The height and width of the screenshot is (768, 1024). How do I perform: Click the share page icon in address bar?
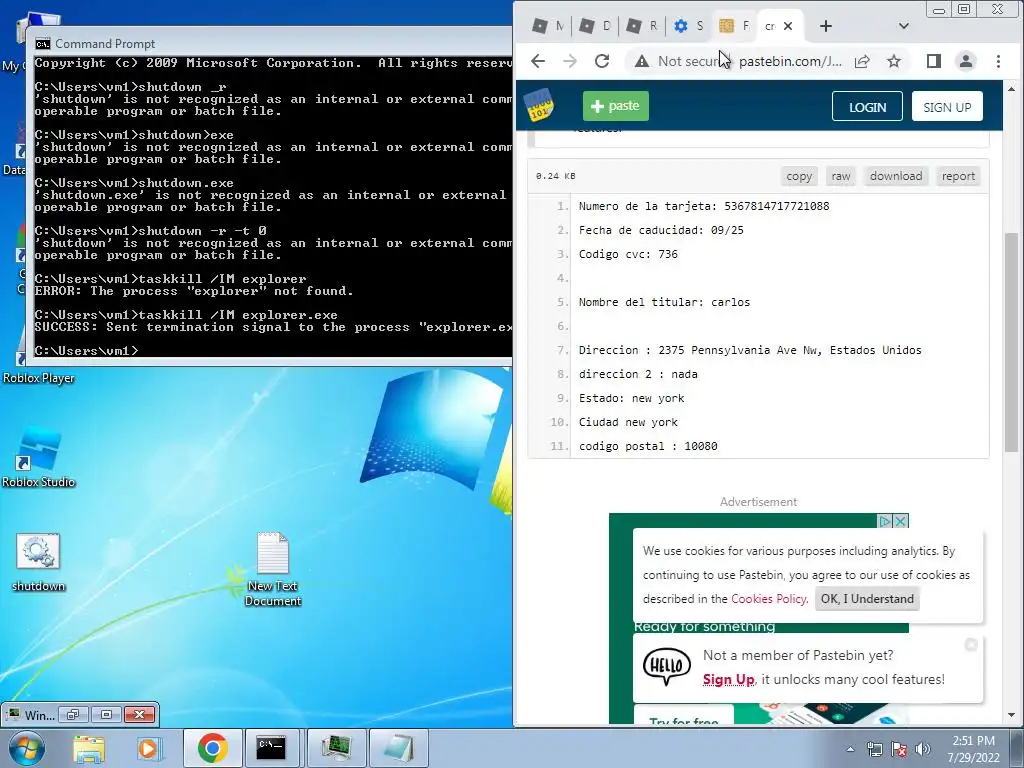[x=862, y=61]
